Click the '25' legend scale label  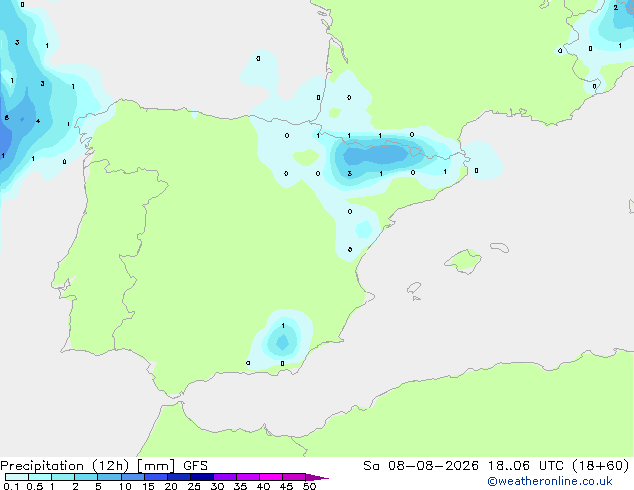pyautogui.click(x=194, y=486)
